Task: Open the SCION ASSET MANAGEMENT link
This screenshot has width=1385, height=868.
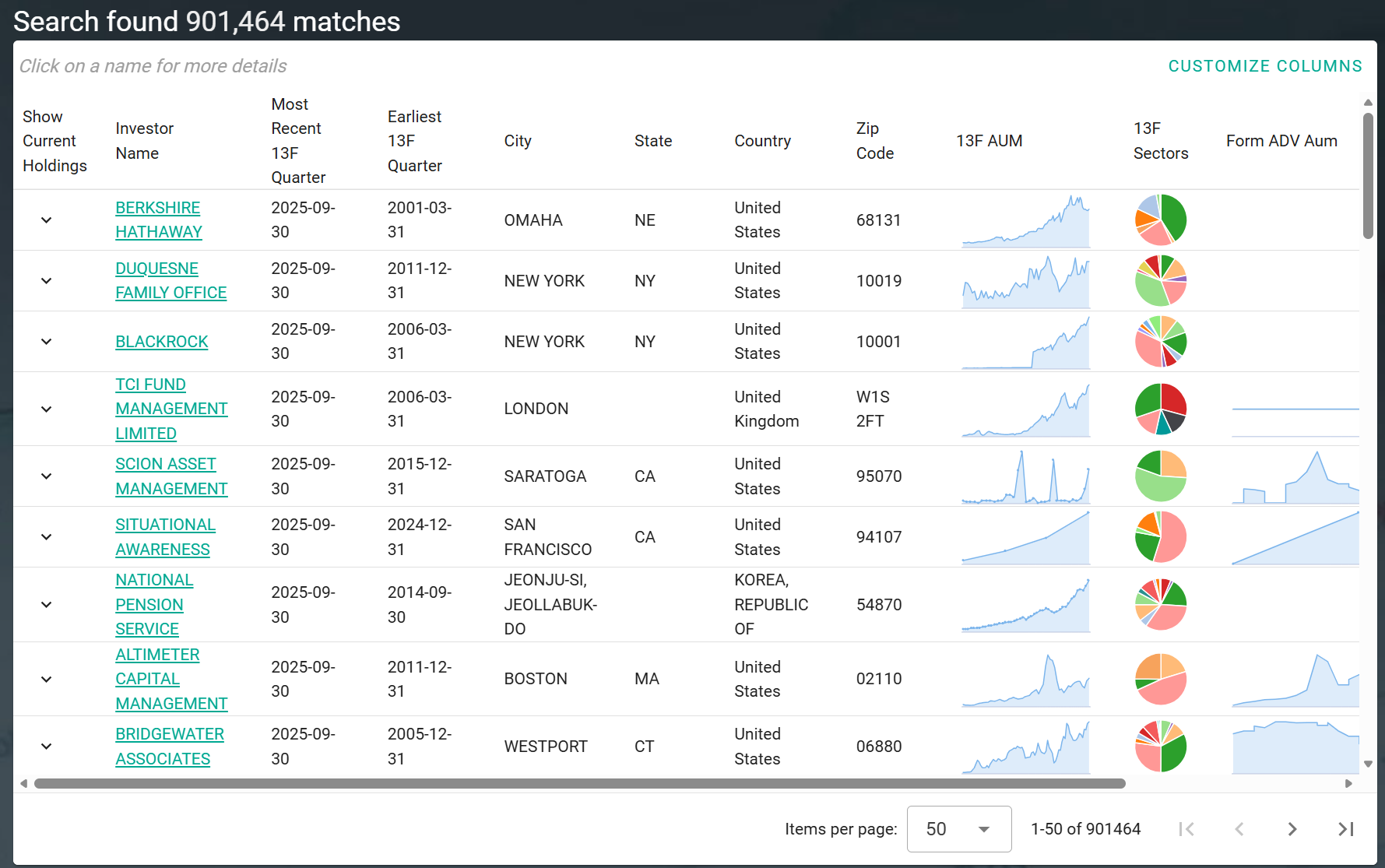Action: pos(171,476)
